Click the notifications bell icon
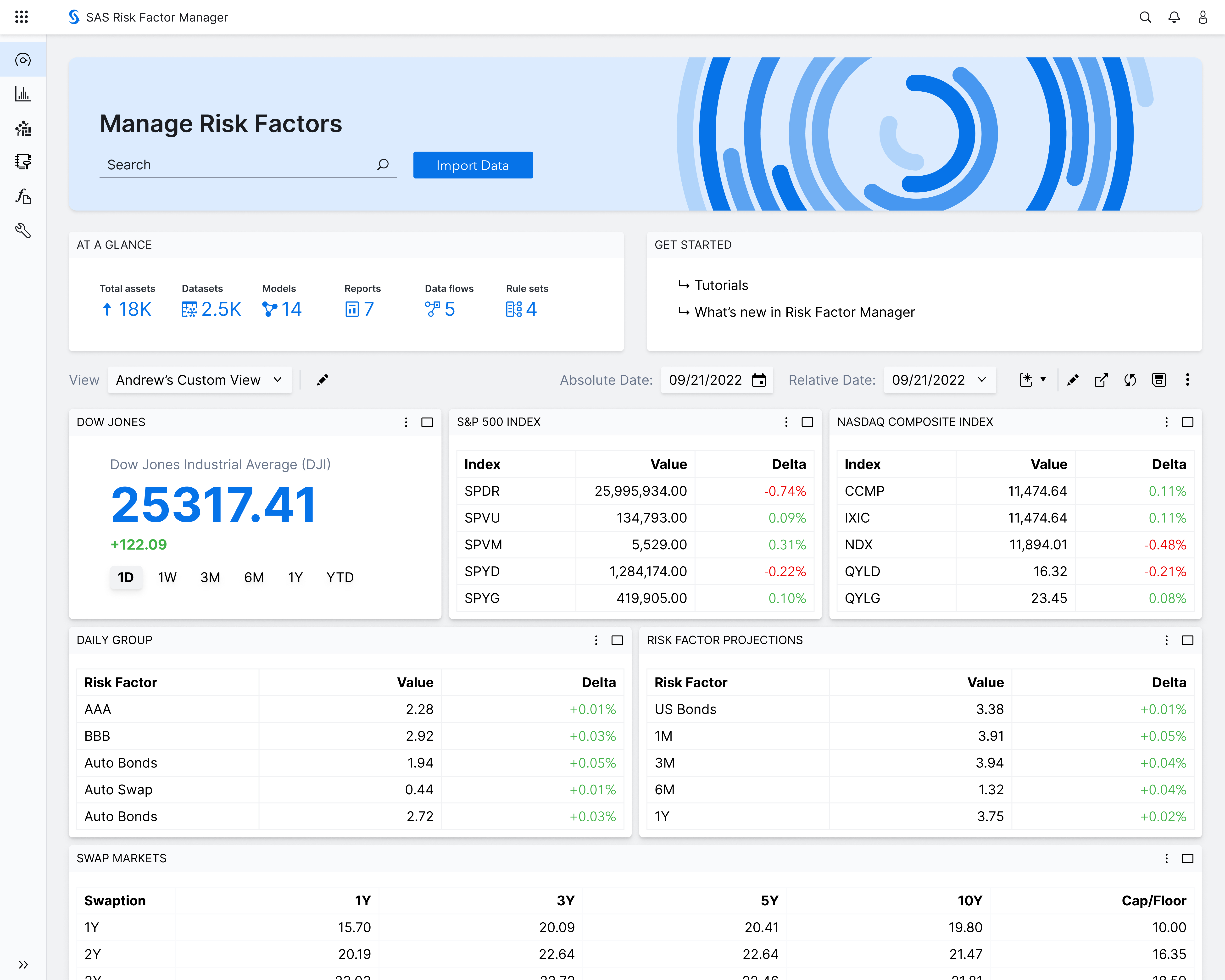 tap(1174, 17)
